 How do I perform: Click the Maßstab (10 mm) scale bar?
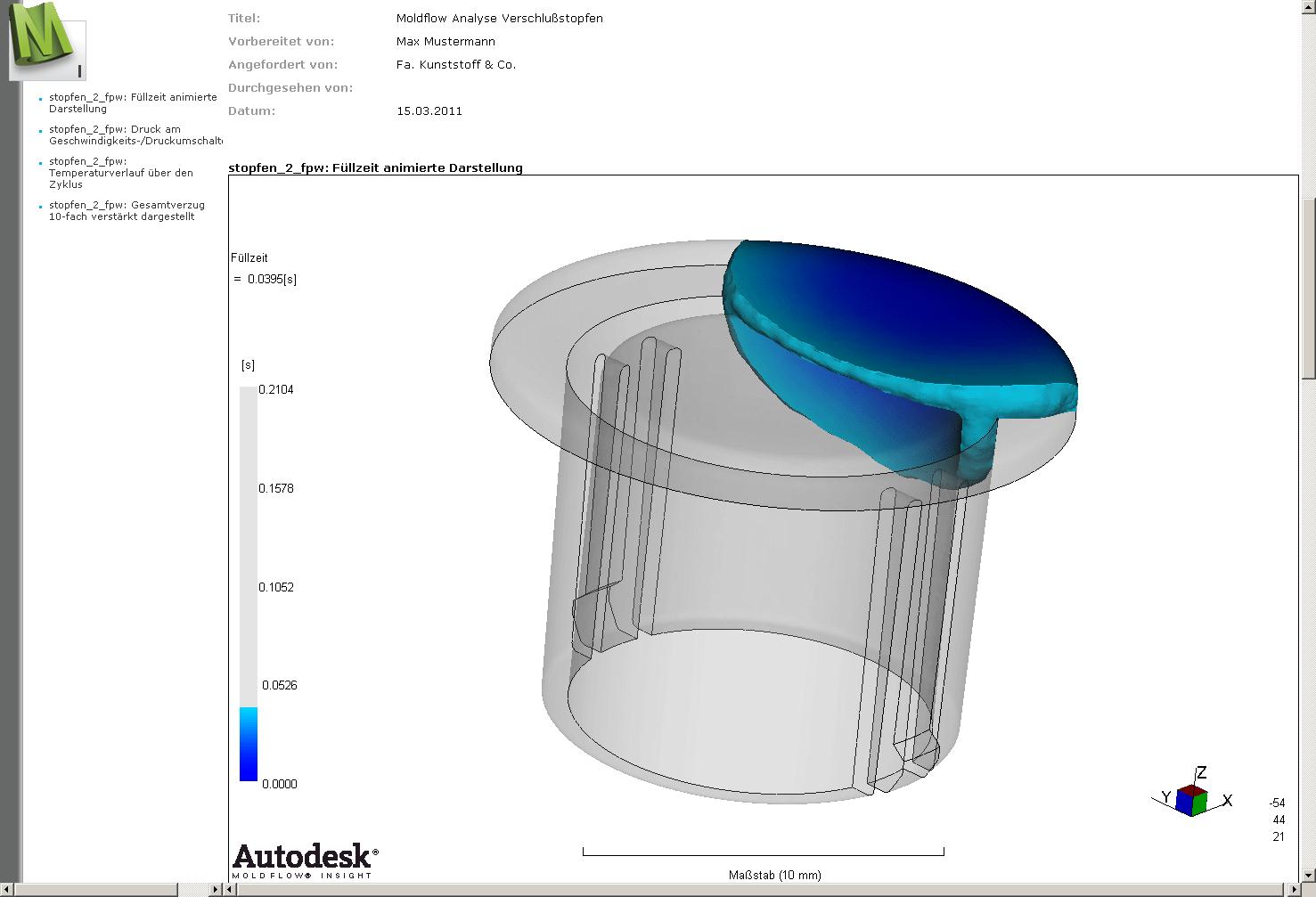pyautogui.click(x=764, y=853)
